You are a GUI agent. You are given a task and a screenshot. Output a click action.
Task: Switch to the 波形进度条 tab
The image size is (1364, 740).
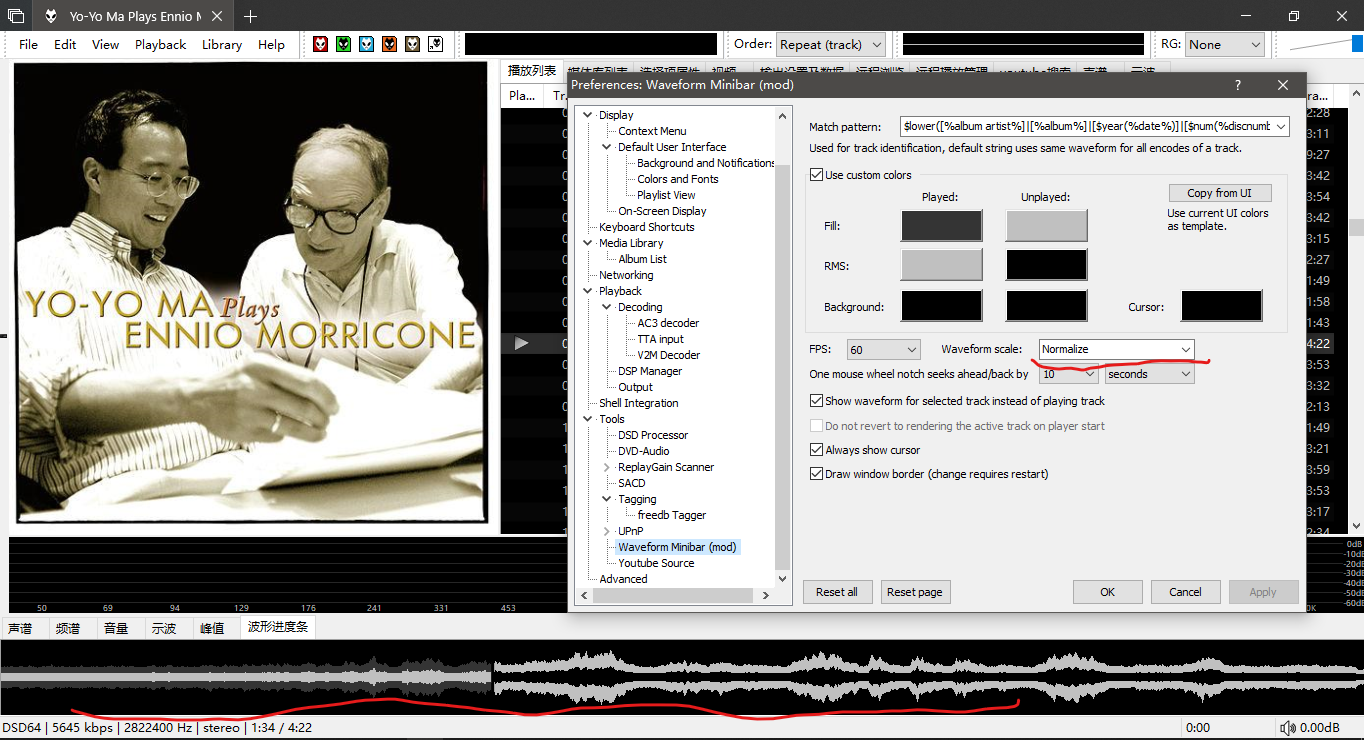click(278, 627)
